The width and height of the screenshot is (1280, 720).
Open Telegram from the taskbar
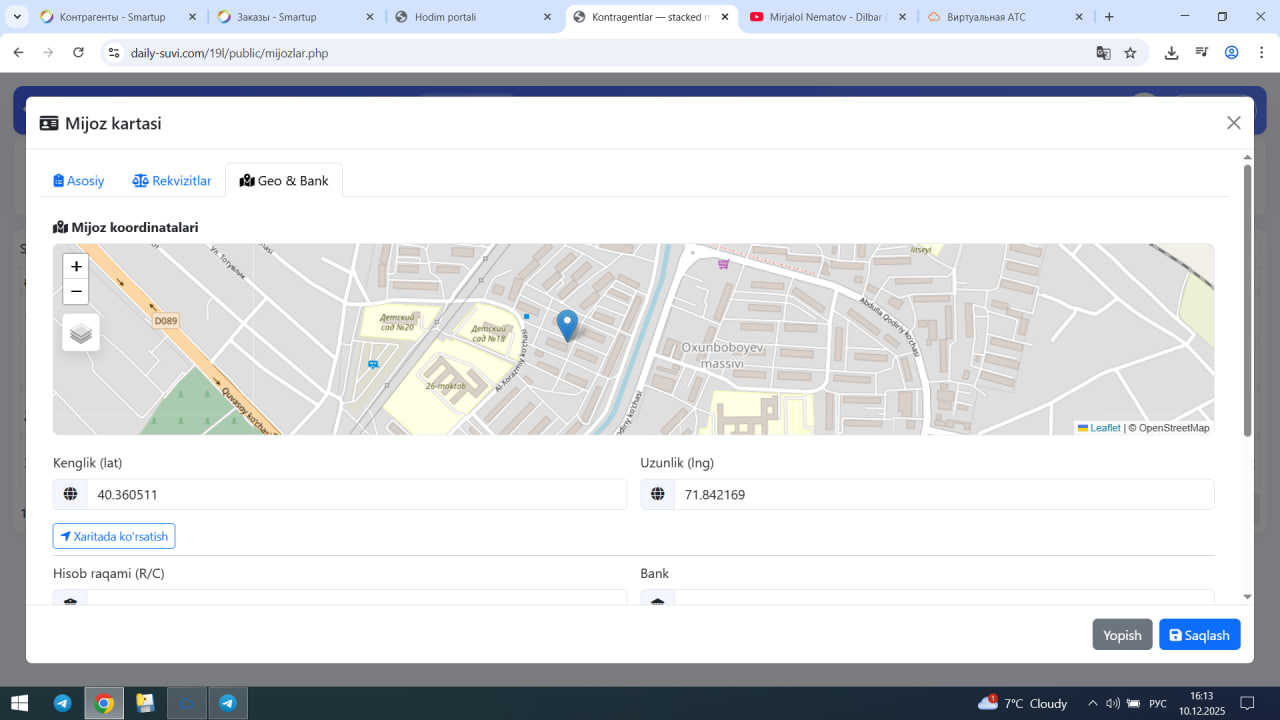62,703
